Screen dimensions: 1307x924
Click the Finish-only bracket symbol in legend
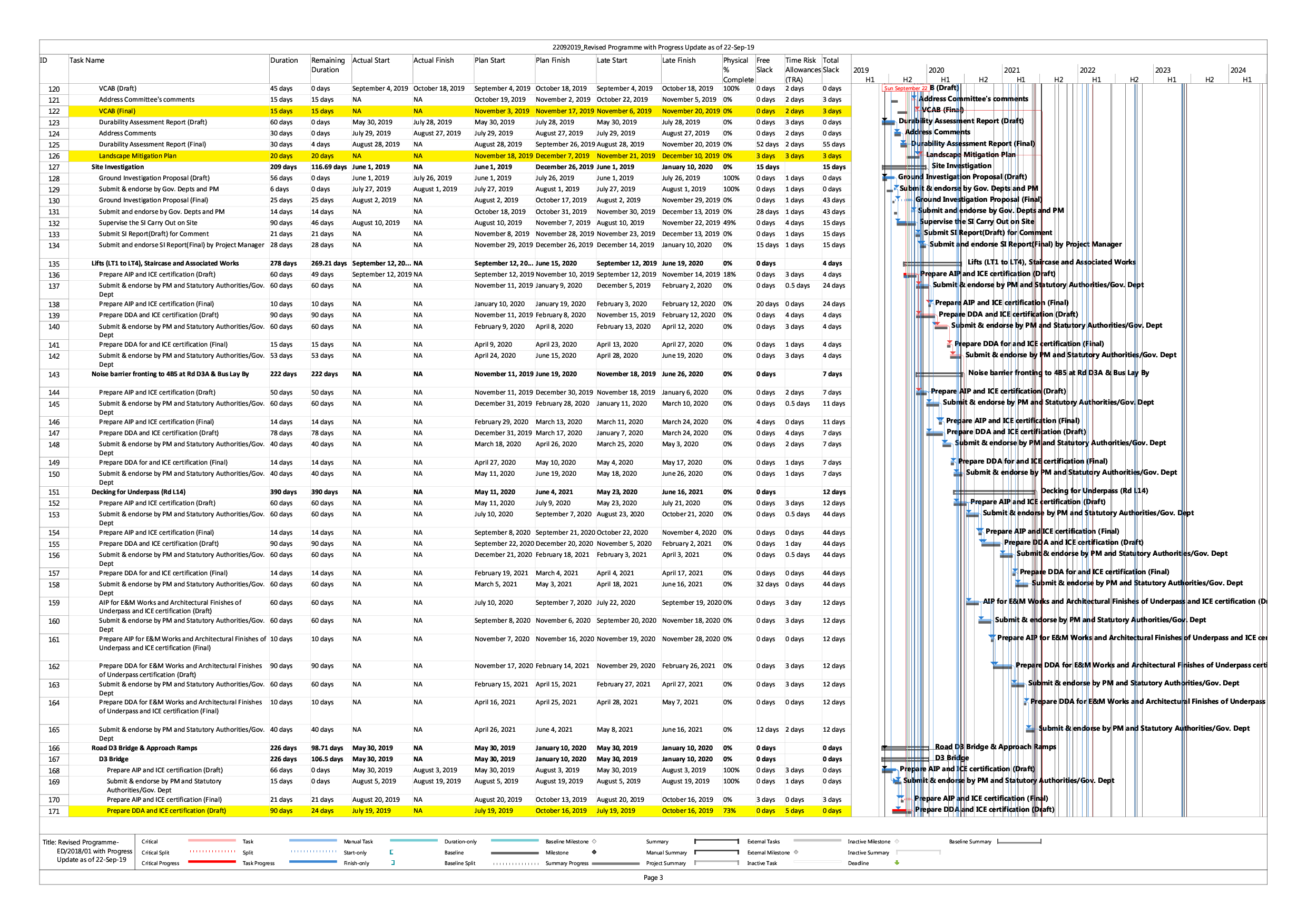pyautogui.click(x=393, y=862)
